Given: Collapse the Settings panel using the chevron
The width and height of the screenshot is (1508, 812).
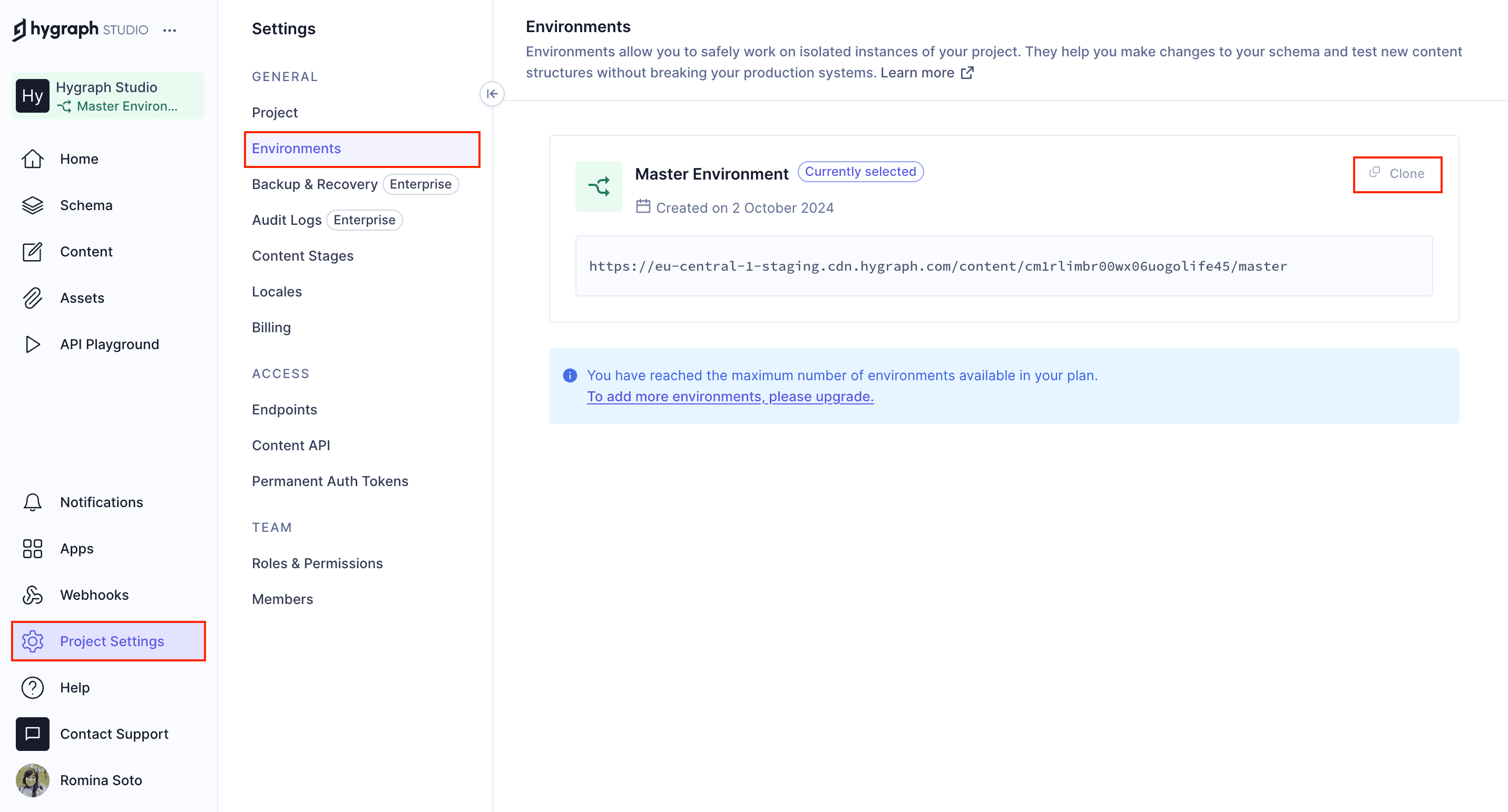Looking at the screenshot, I should pyautogui.click(x=492, y=94).
